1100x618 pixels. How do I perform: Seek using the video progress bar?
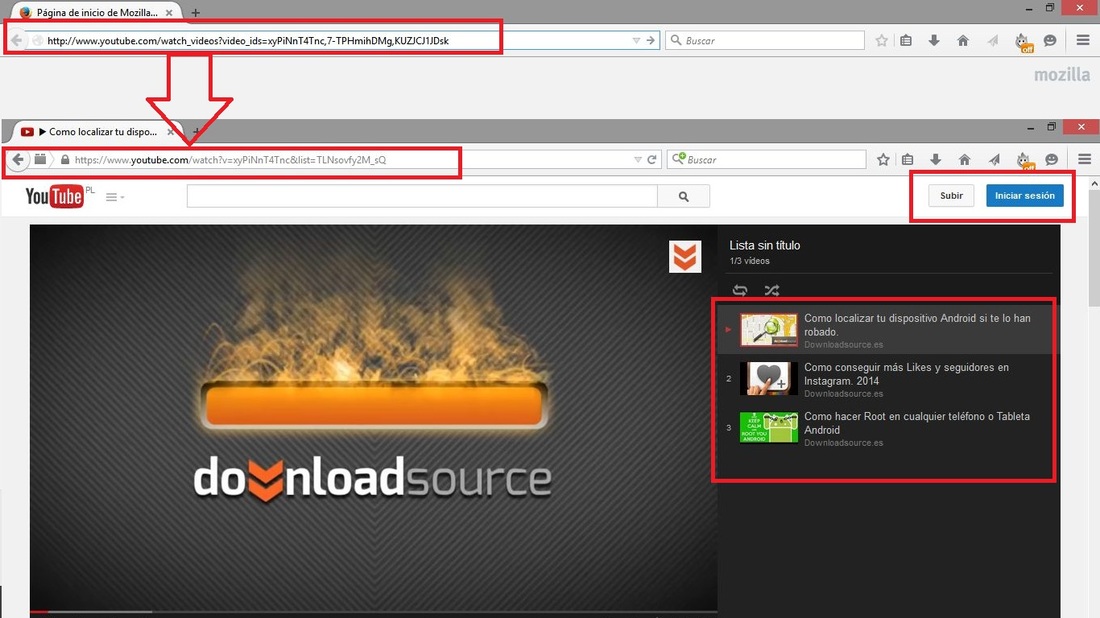click(x=373, y=612)
